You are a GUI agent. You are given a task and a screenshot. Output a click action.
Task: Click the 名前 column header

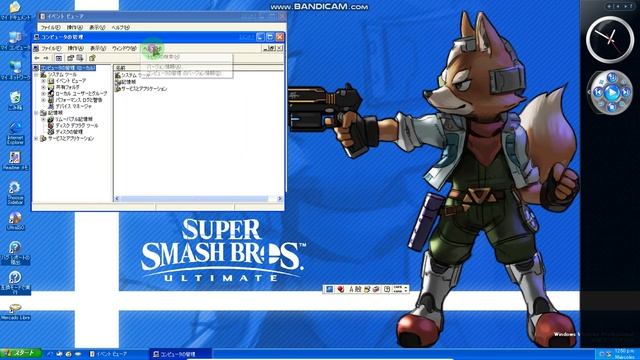(198, 68)
